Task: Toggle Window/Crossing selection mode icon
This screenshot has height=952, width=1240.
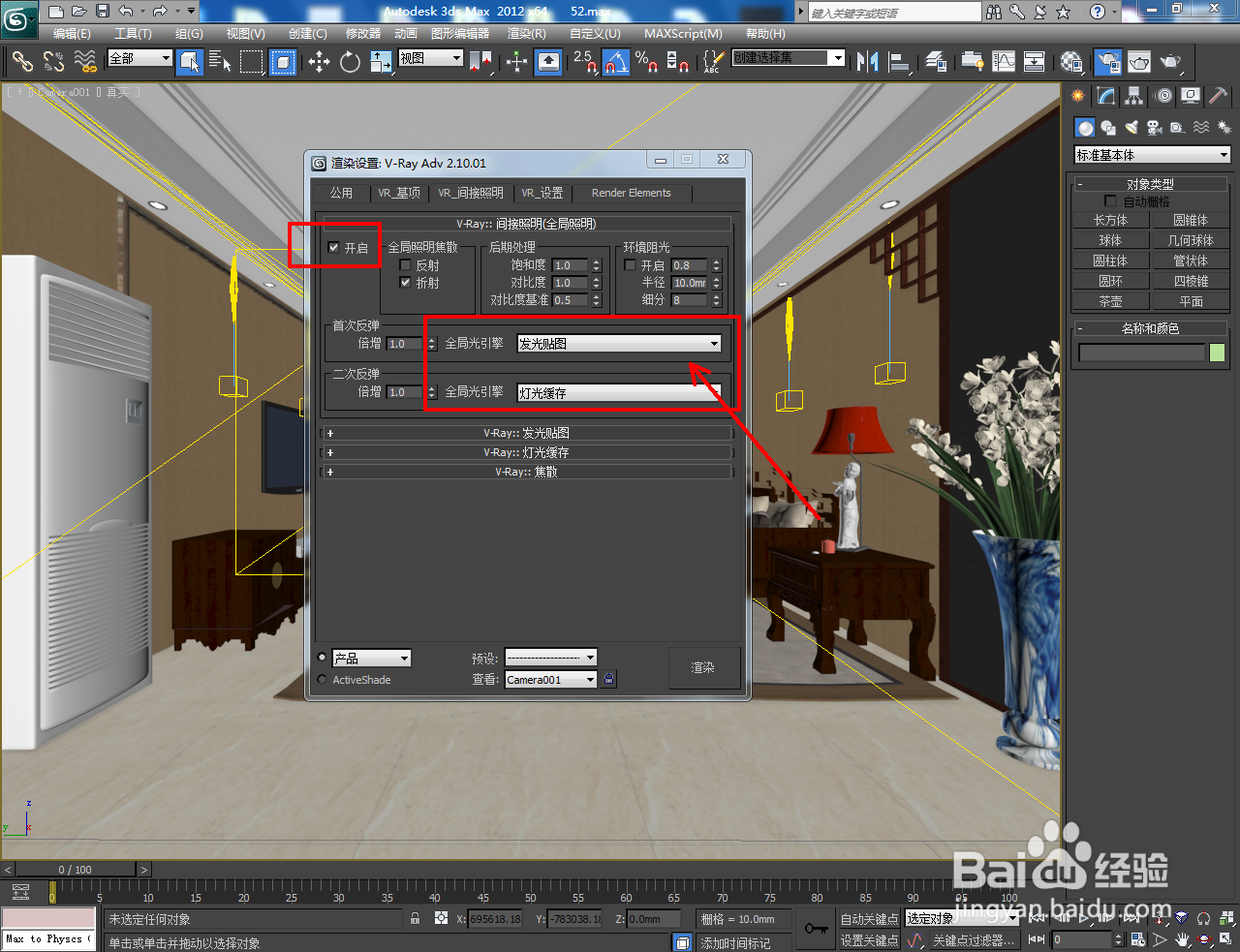Action: click(282, 62)
